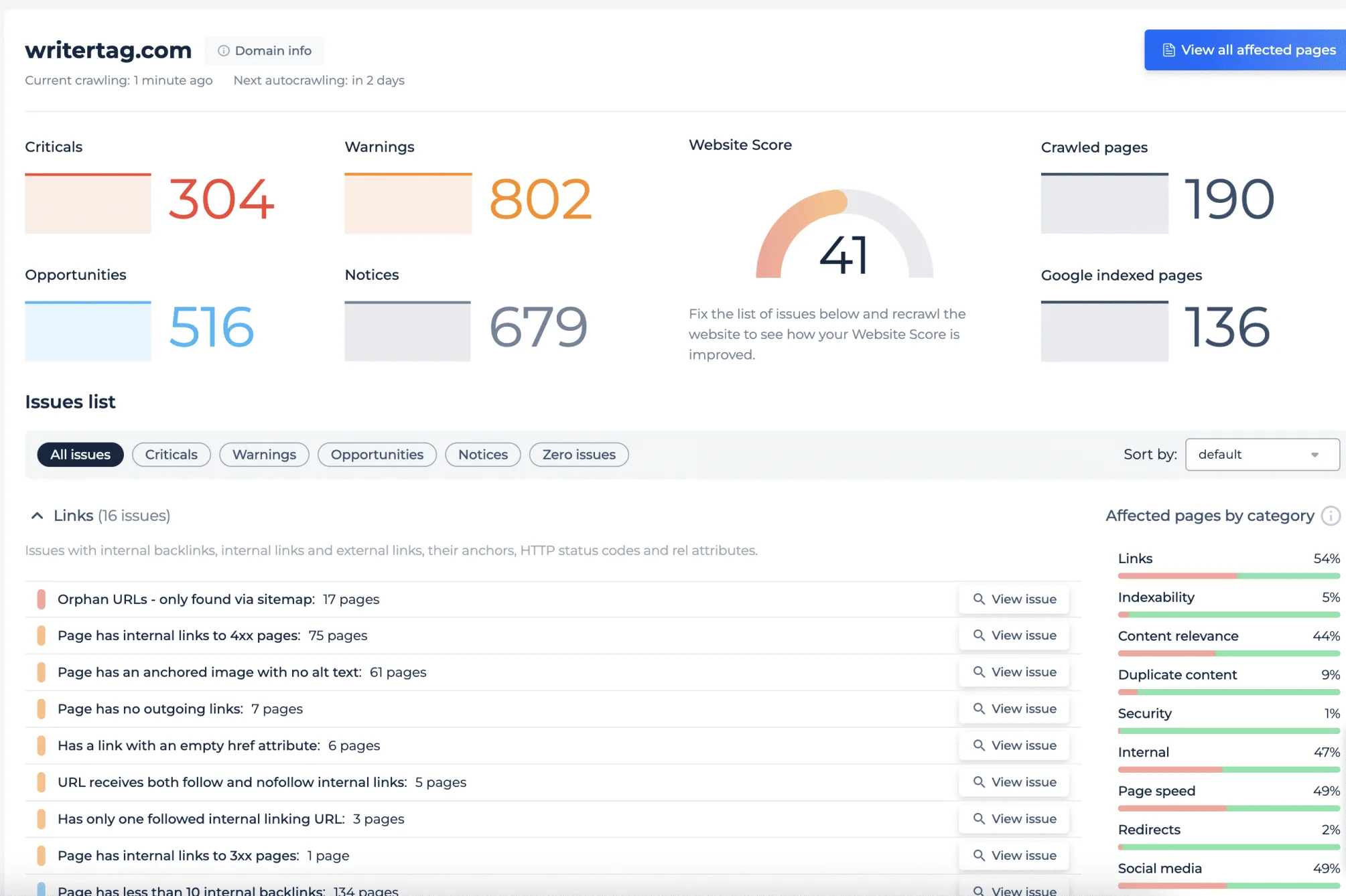1346x896 pixels.
Task: Click magnifier icon for internal links to 4xx pages
Action: point(979,635)
